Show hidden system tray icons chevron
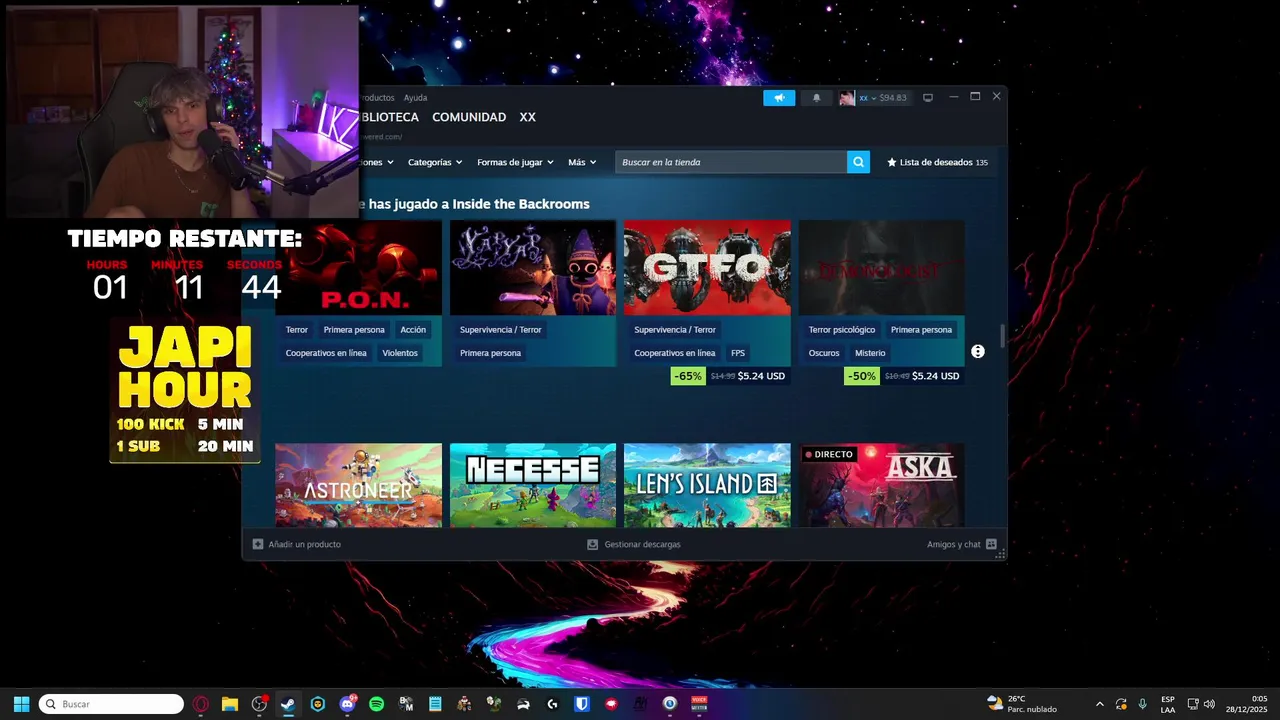 (1100, 704)
